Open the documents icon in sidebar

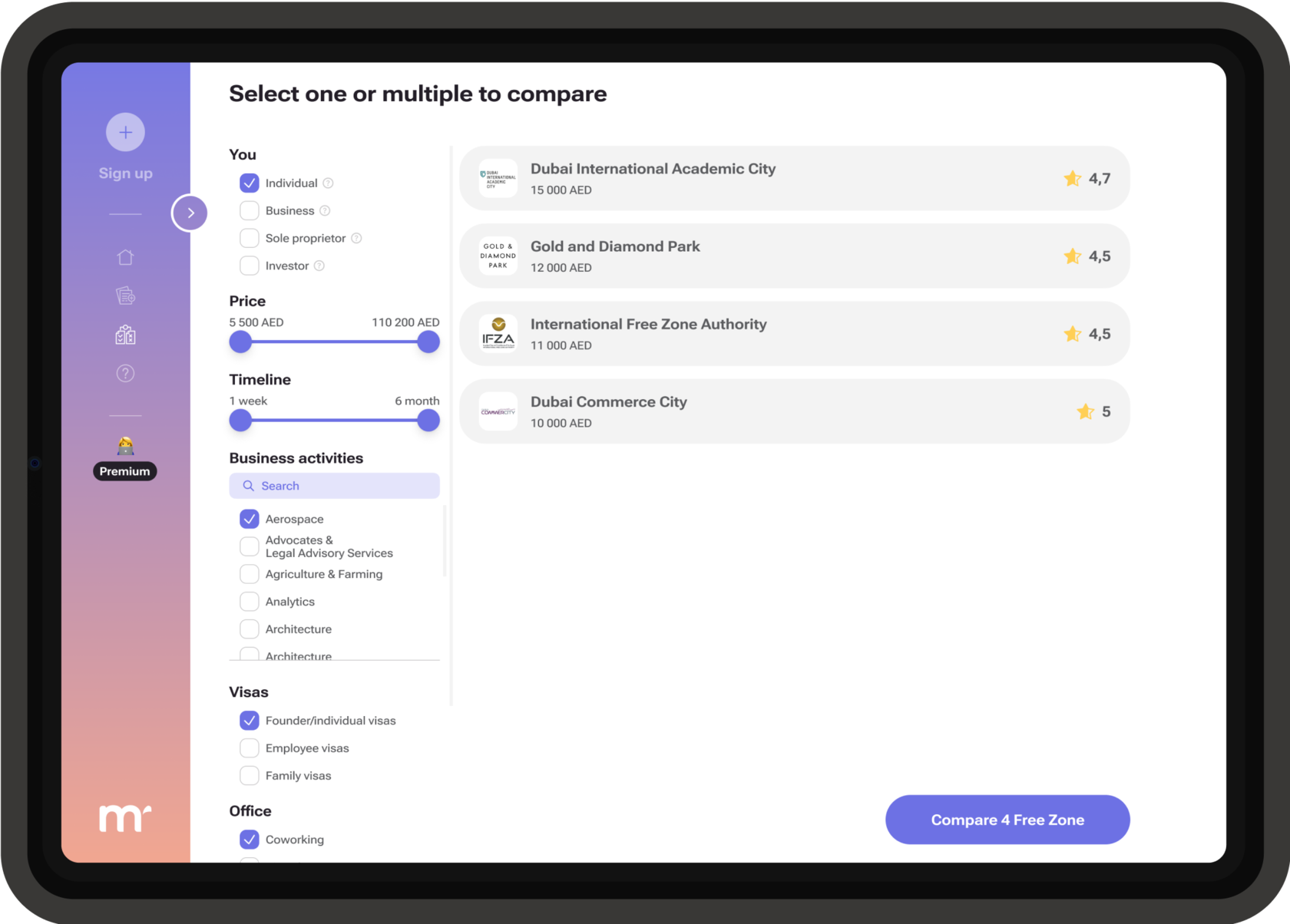(125, 295)
